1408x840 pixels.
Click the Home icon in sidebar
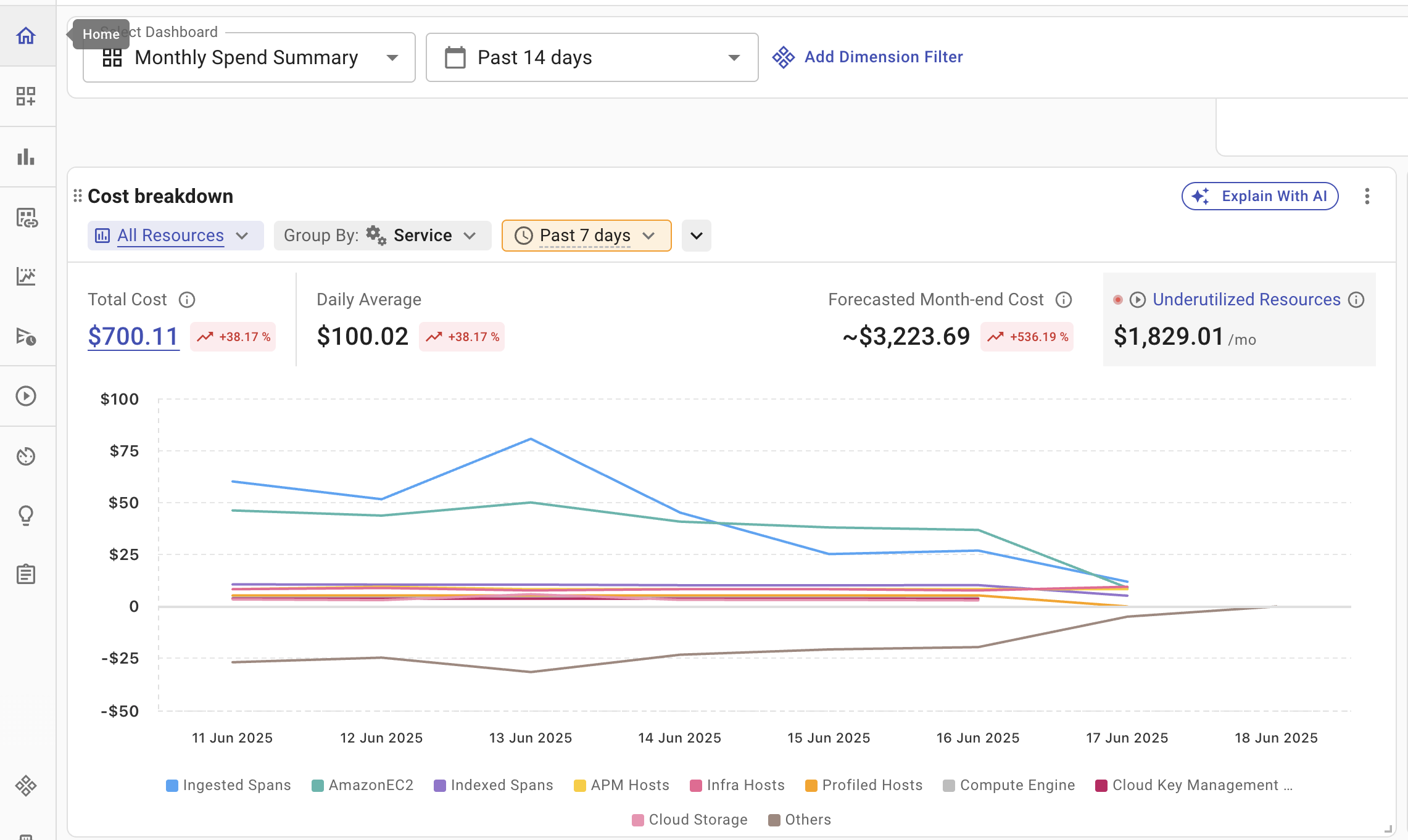click(x=26, y=36)
